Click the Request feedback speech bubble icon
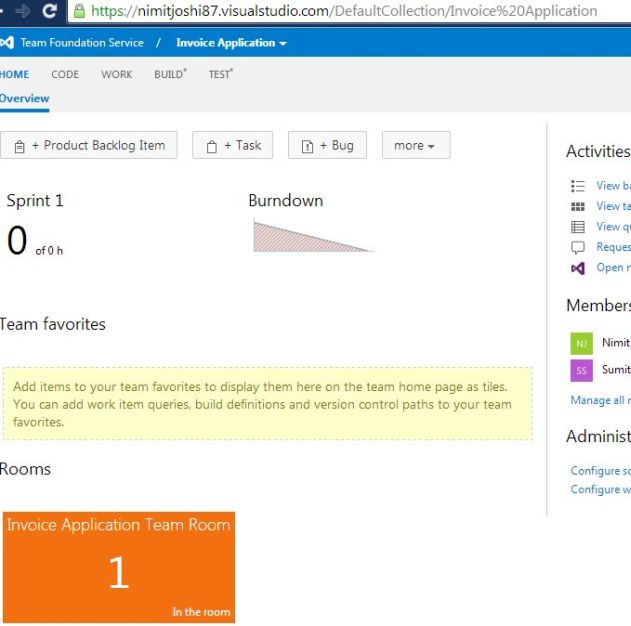This screenshot has width=631, height=626. tap(577, 247)
